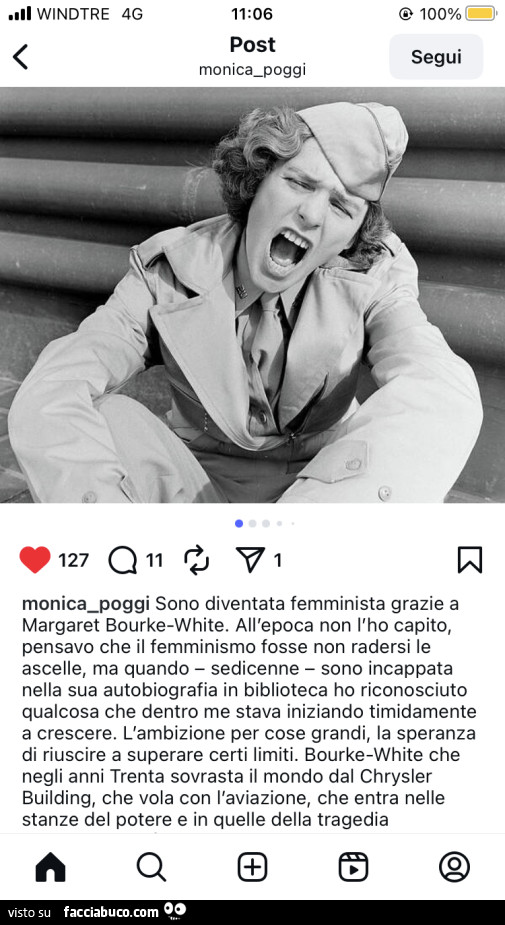Tap the repost arrows icon

coord(196,560)
